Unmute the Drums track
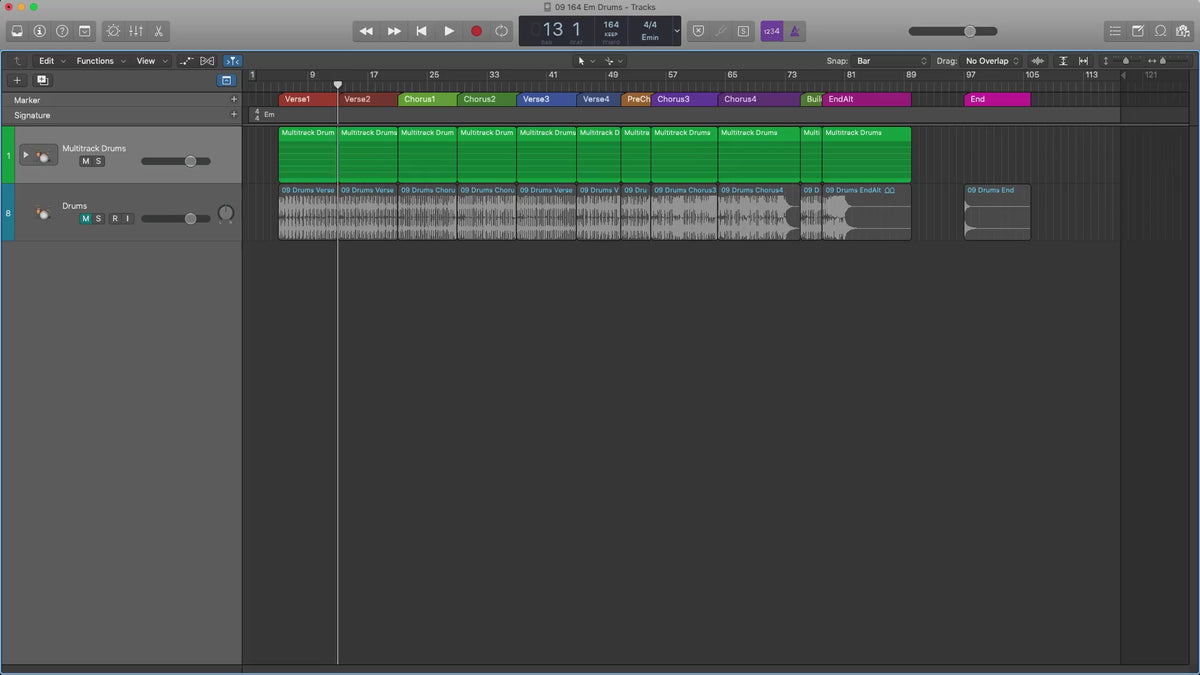This screenshot has width=1200, height=675. pyautogui.click(x=85, y=218)
